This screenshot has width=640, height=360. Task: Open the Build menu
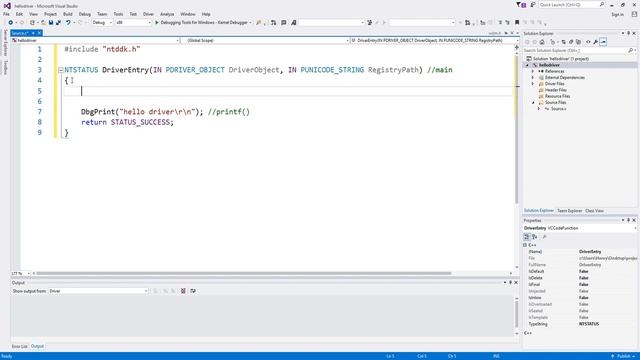tap(67, 14)
